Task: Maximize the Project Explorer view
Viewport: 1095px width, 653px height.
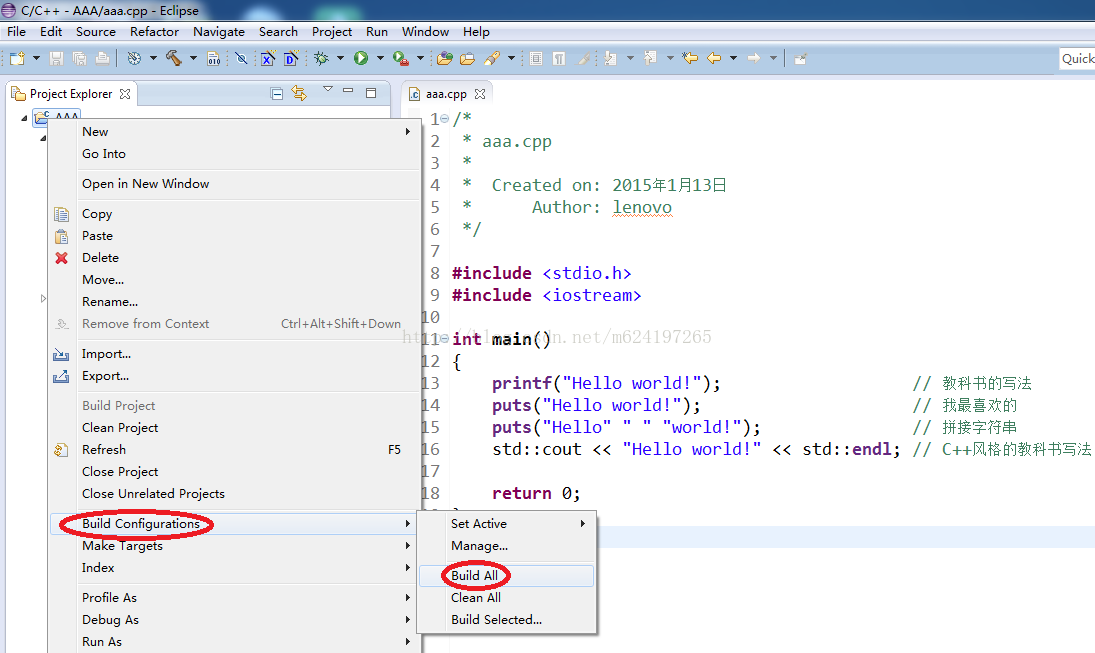Action: [x=372, y=93]
